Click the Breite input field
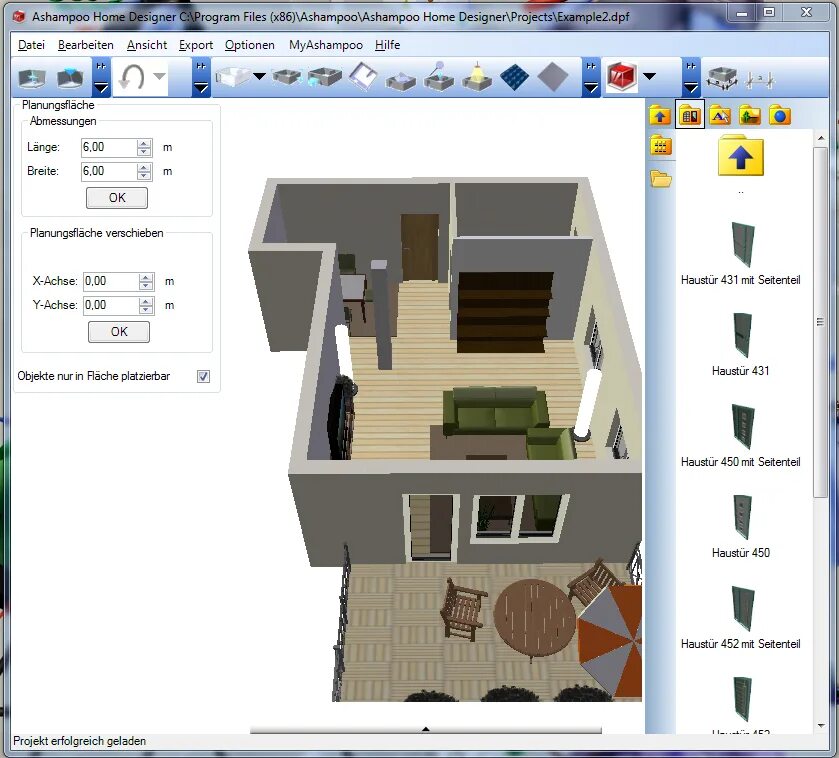The width and height of the screenshot is (839, 758). pos(109,171)
